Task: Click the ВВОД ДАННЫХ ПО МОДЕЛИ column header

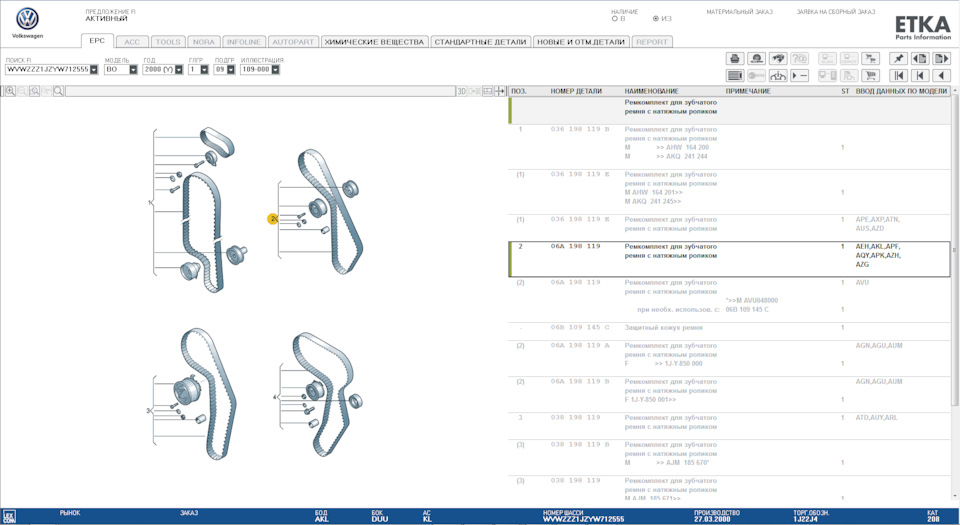Action: (901, 91)
